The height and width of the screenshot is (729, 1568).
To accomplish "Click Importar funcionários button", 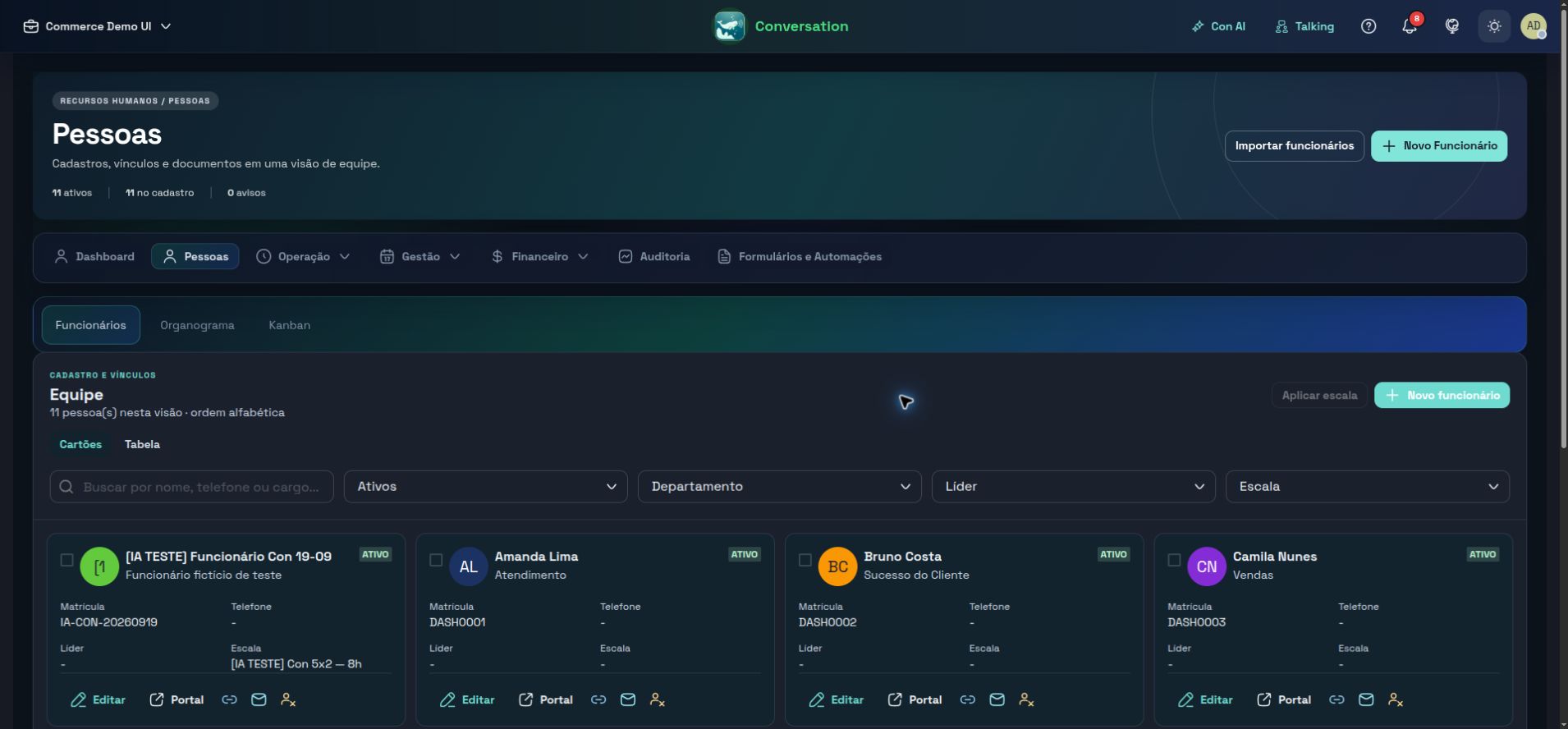I will (x=1294, y=145).
